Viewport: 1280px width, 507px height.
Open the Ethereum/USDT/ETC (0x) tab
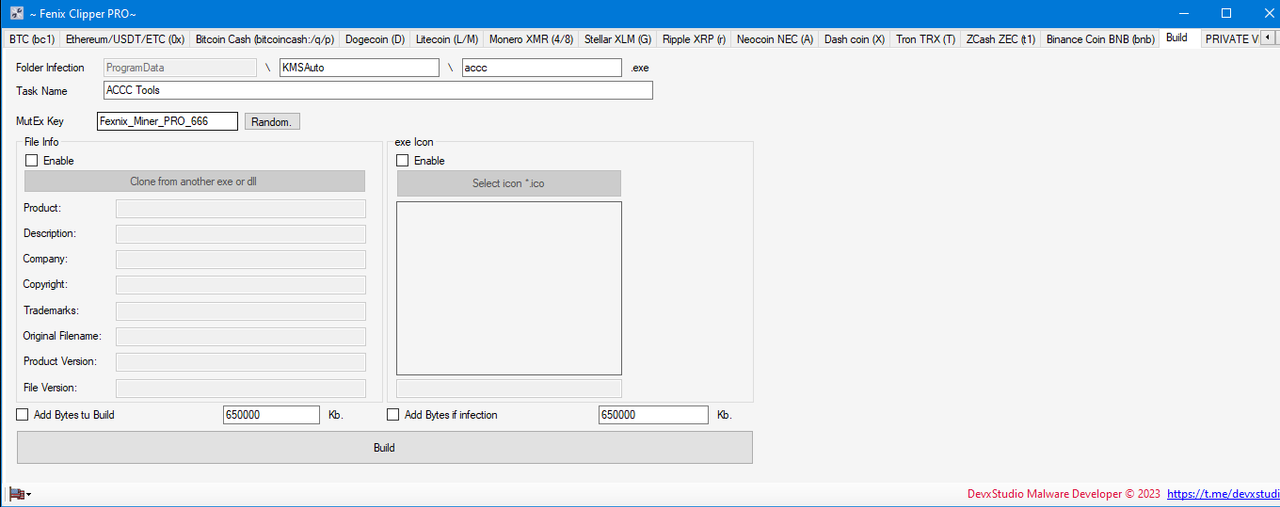125,39
